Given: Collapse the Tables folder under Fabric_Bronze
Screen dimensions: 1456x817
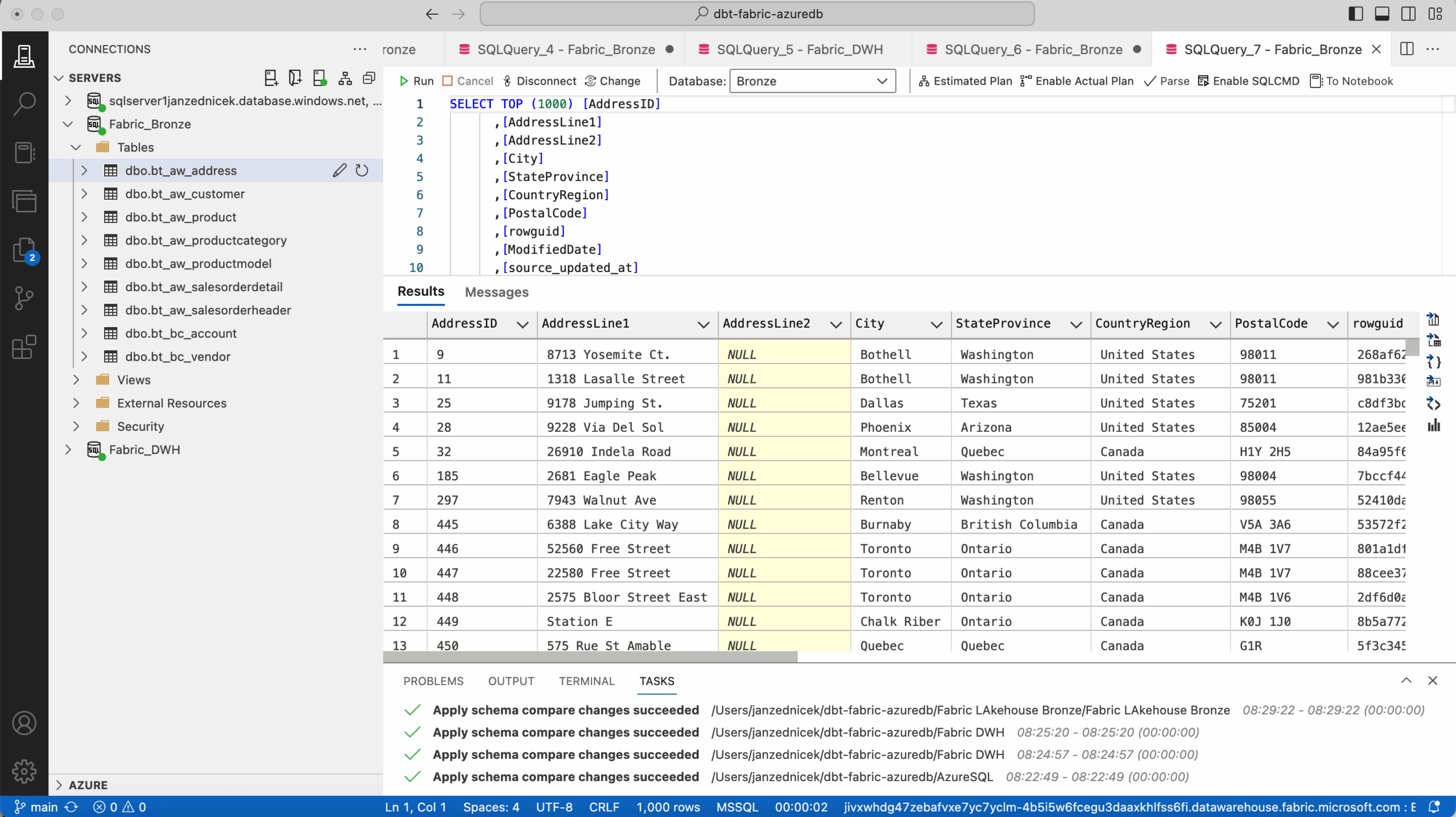Looking at the screenshot, I should pyautogui.click(x=76, y=147).
